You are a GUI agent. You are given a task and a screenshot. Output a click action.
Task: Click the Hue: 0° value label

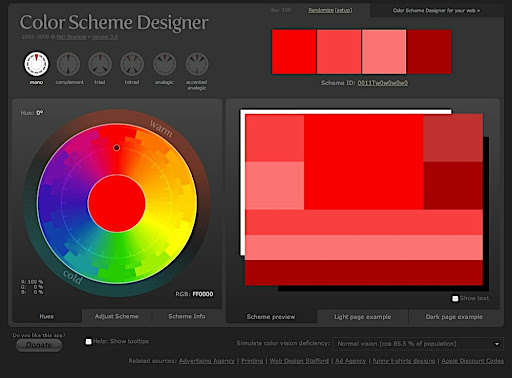(x=32, y=113)
